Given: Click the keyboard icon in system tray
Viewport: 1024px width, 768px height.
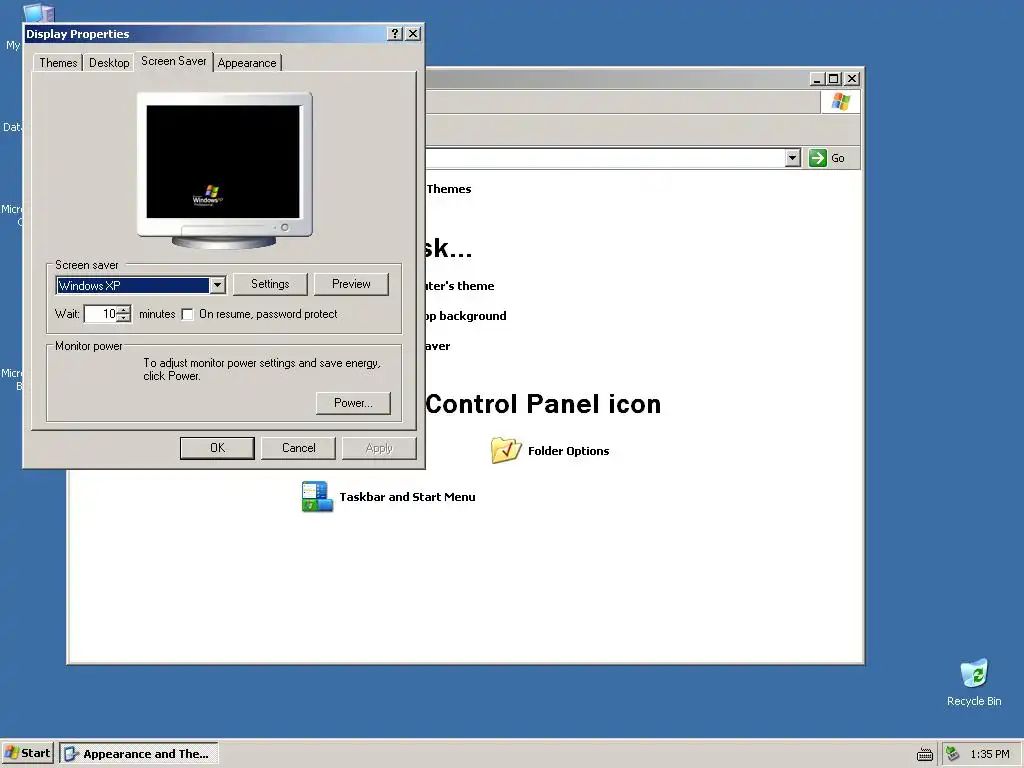Looking at the screenshot, I should pos(925,754).
